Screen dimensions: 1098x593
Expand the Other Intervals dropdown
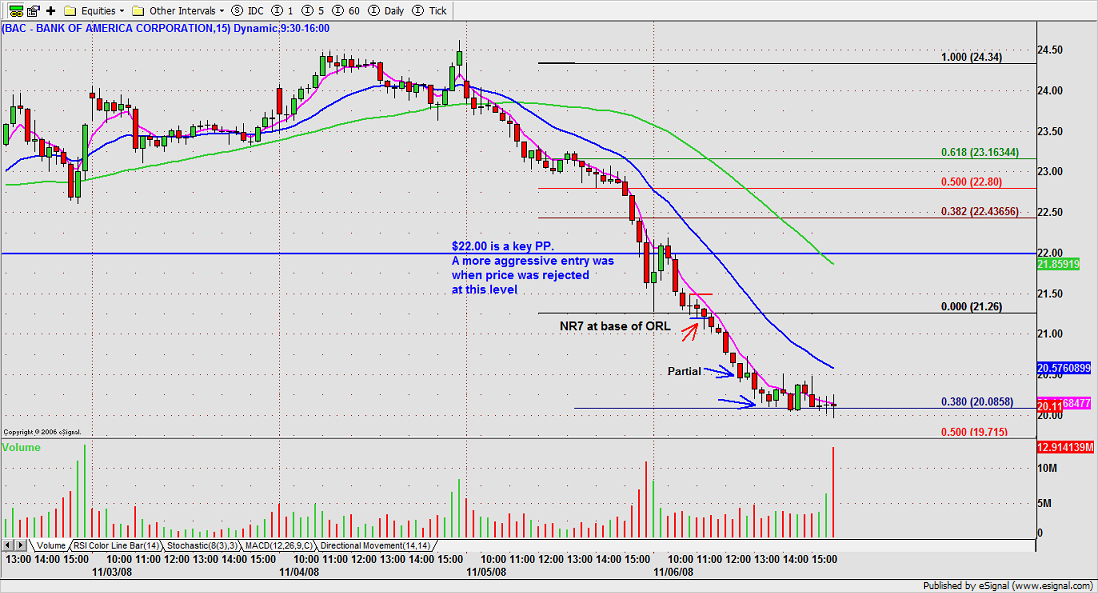[x=179, y=11]
